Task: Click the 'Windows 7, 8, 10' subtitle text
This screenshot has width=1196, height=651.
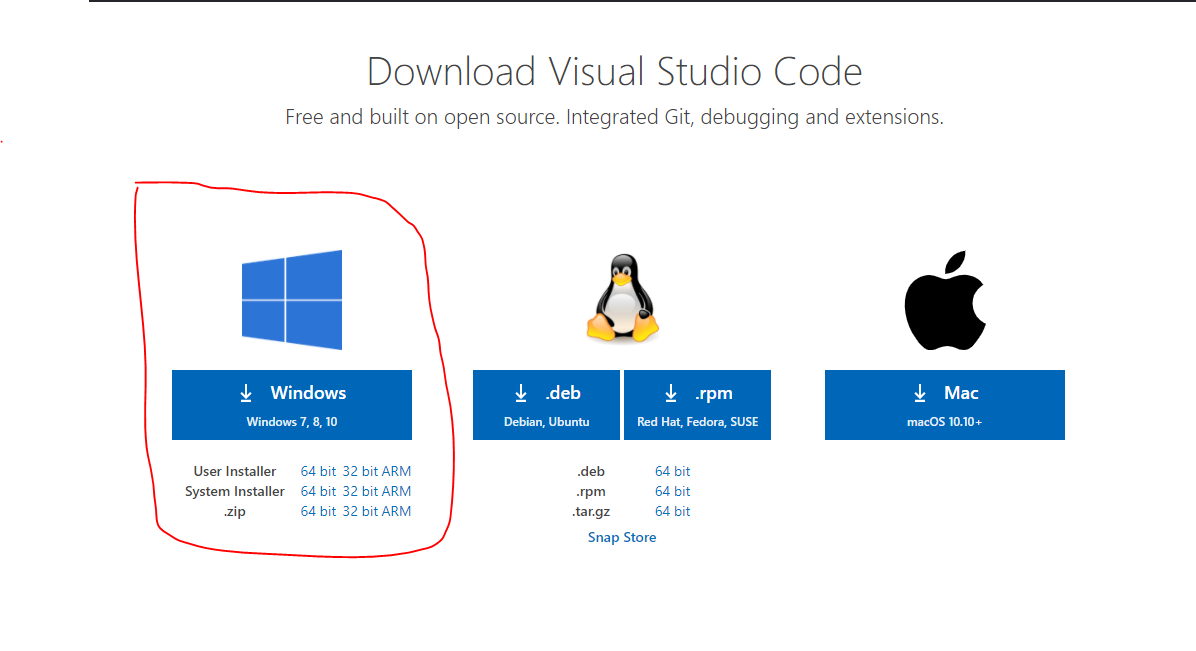Action: click(x=292, y=422)
